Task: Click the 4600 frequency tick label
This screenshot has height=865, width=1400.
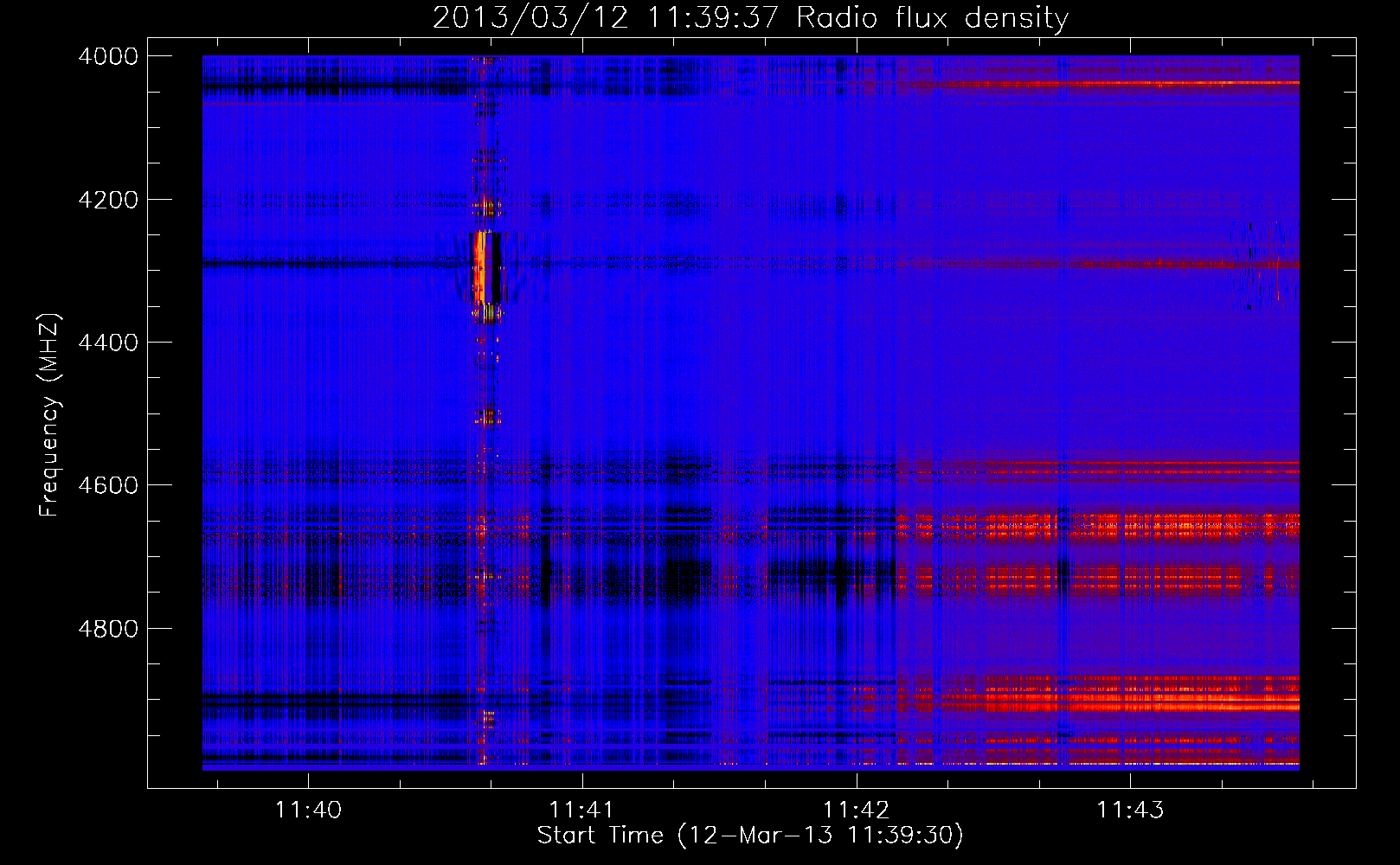Action: point(108,485)
